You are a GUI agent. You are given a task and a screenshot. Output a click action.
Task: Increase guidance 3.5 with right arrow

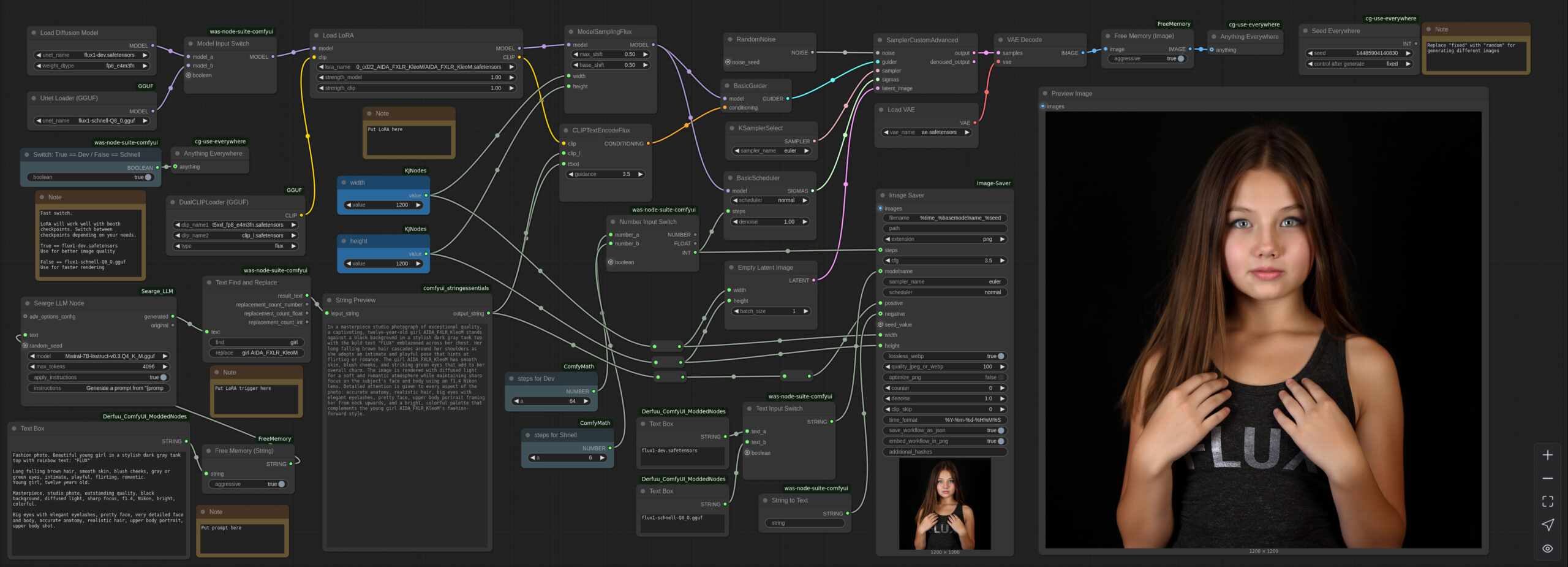click(640, 174)
